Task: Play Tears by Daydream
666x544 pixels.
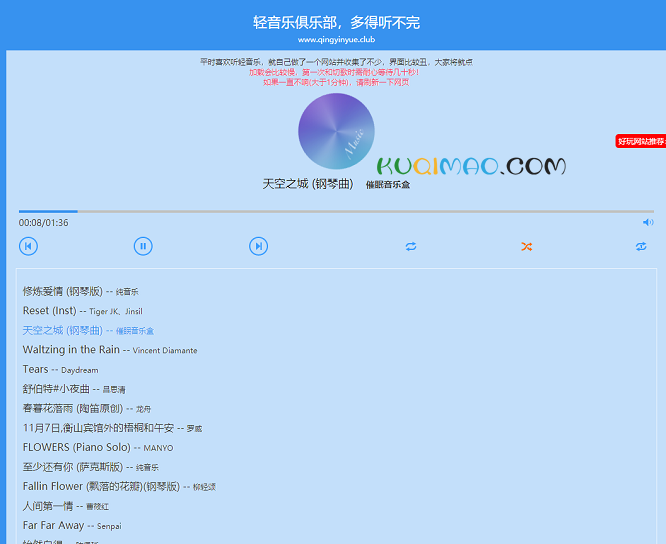Action: (x=60, y=369)
